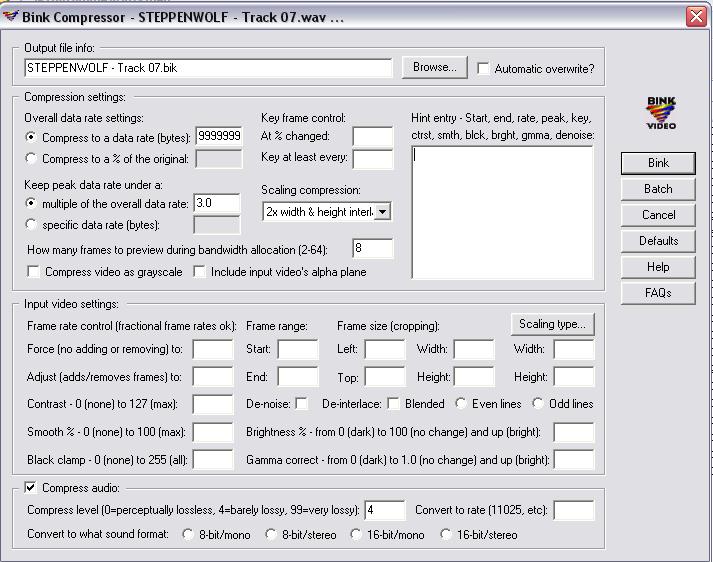This screenshot has width=713, height=562.
Task: Click the cropping Left field
Action: point(385,350)
